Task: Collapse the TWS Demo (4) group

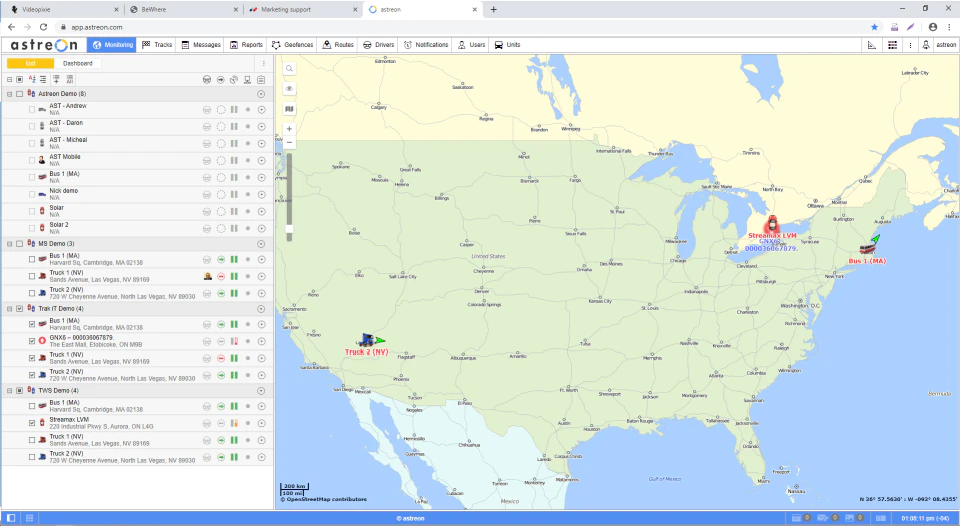Action: tap(9, 391)
